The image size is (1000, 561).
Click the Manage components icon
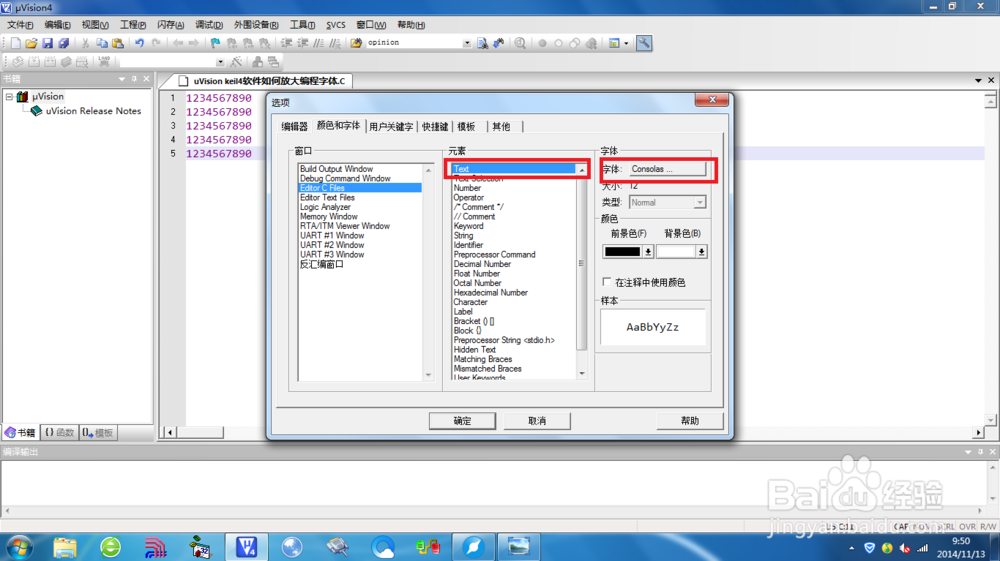[x=258, y=62]
